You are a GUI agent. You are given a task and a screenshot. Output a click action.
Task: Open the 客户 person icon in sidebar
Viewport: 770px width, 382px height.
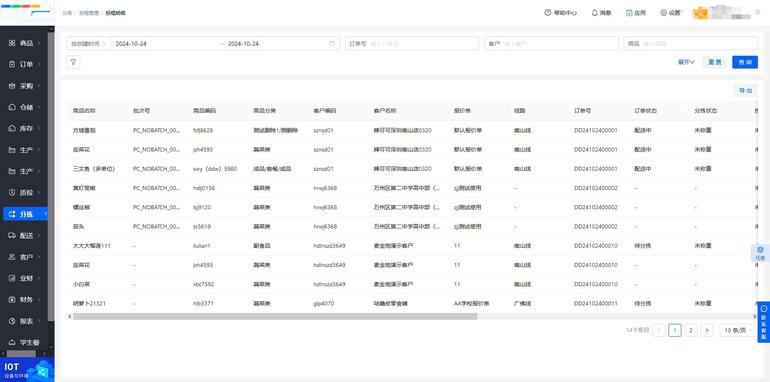click(x=12, y=257)
